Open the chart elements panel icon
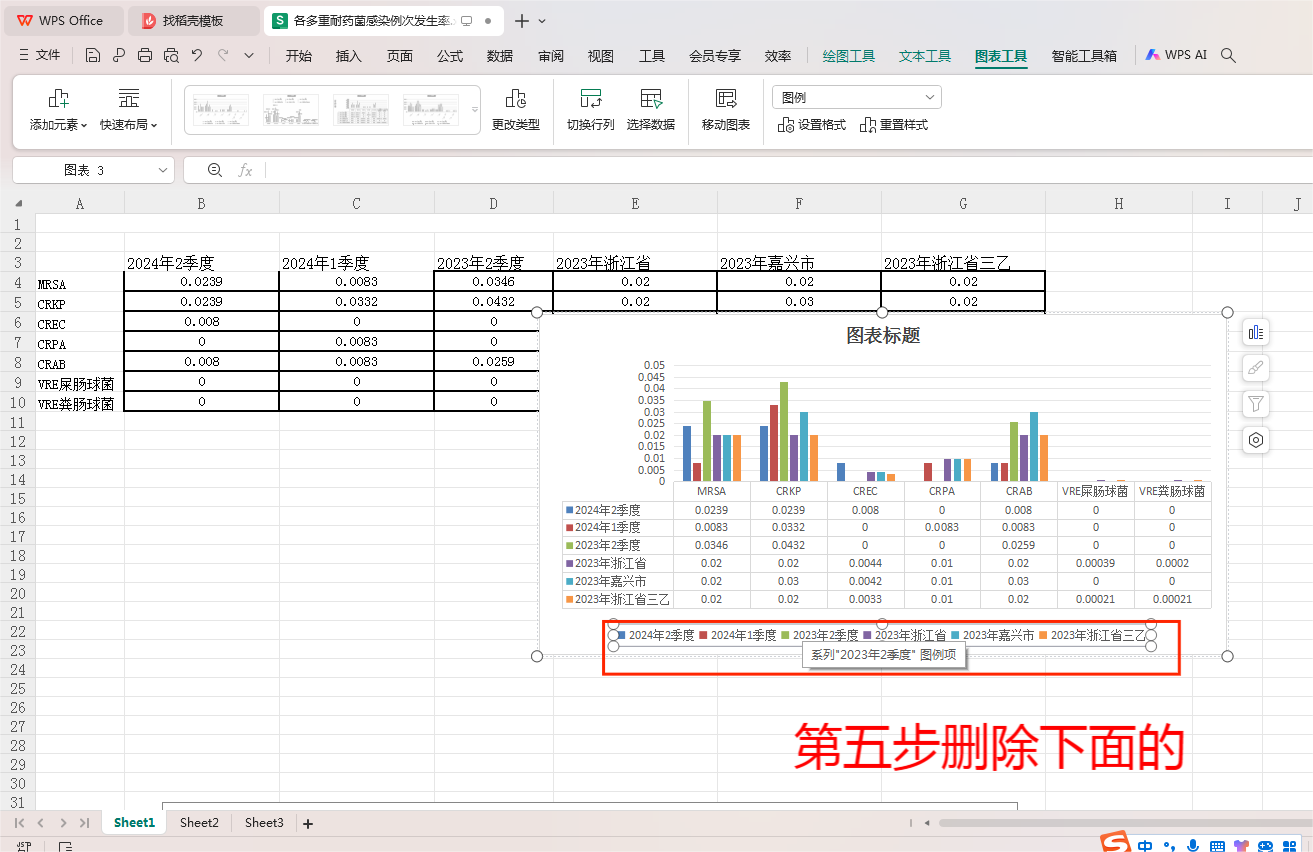 coord(1256,331)
